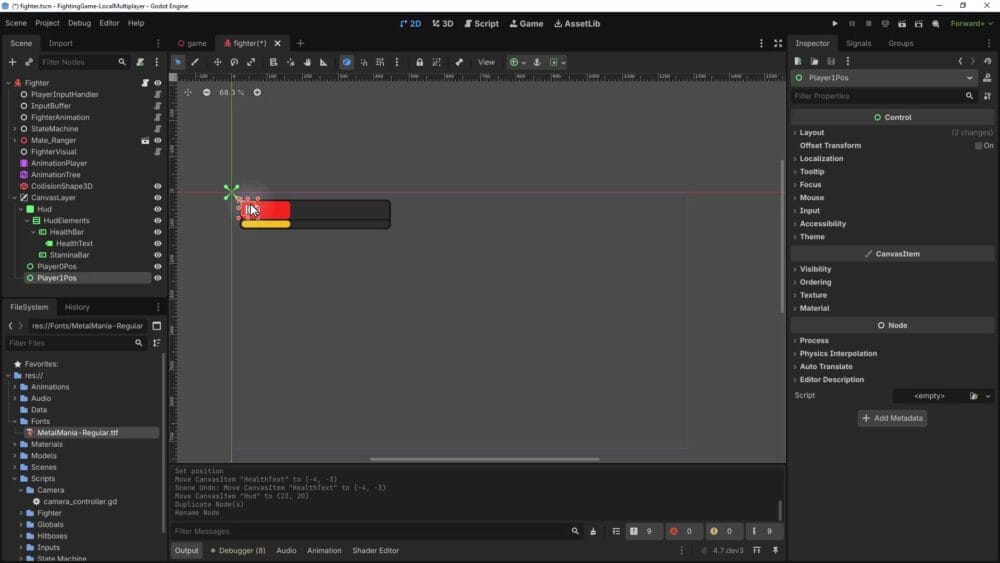The image size is (1000, 563).
Task: Hide the Player1Pos node
Action: tap(158, 278)
